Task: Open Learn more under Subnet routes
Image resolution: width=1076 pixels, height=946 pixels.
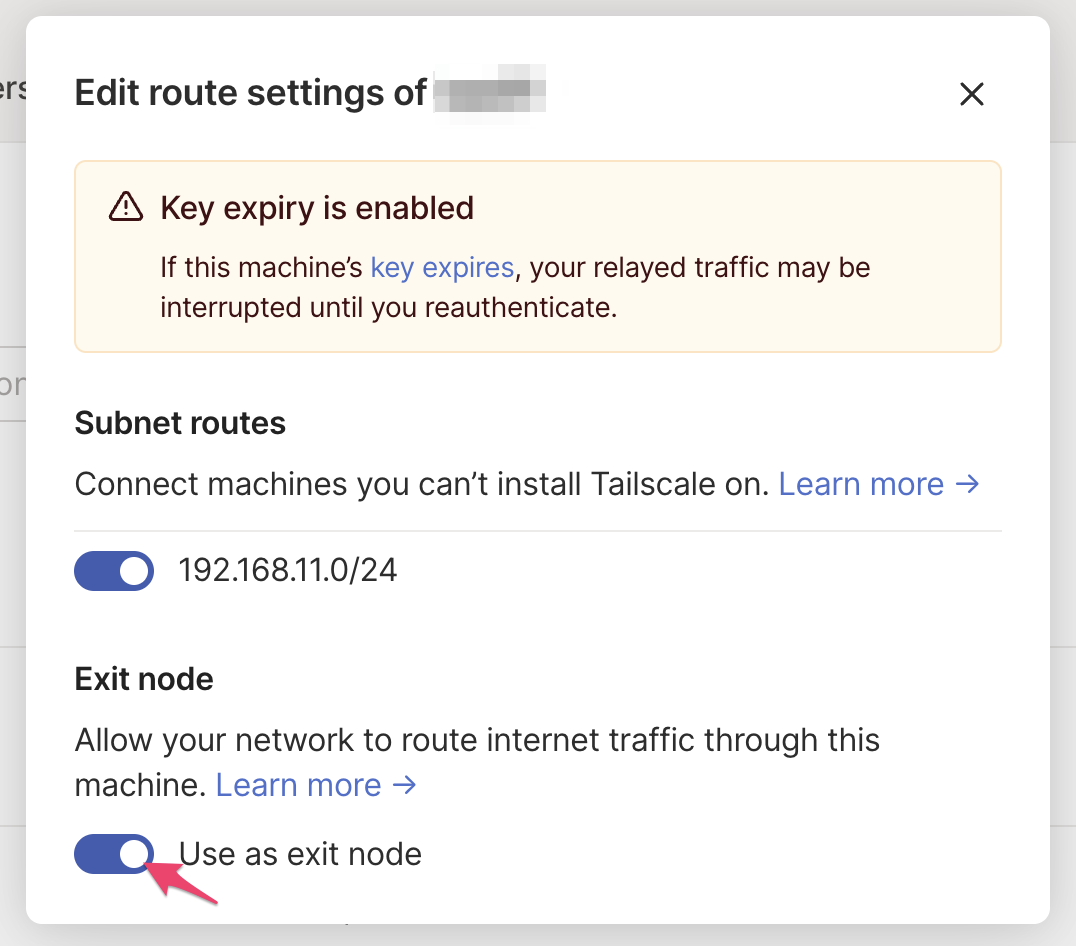Action: [x=861, y=484]
